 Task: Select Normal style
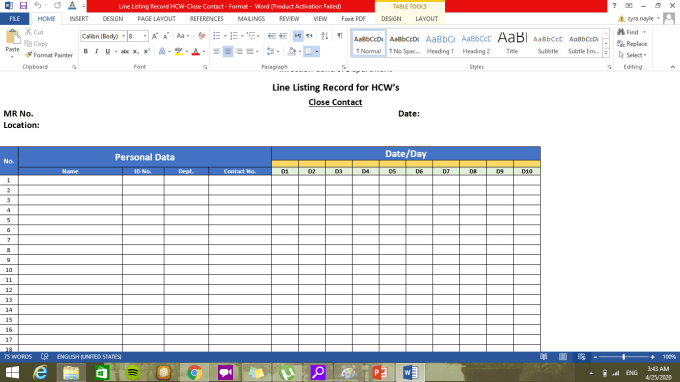[x=368, y=43]
